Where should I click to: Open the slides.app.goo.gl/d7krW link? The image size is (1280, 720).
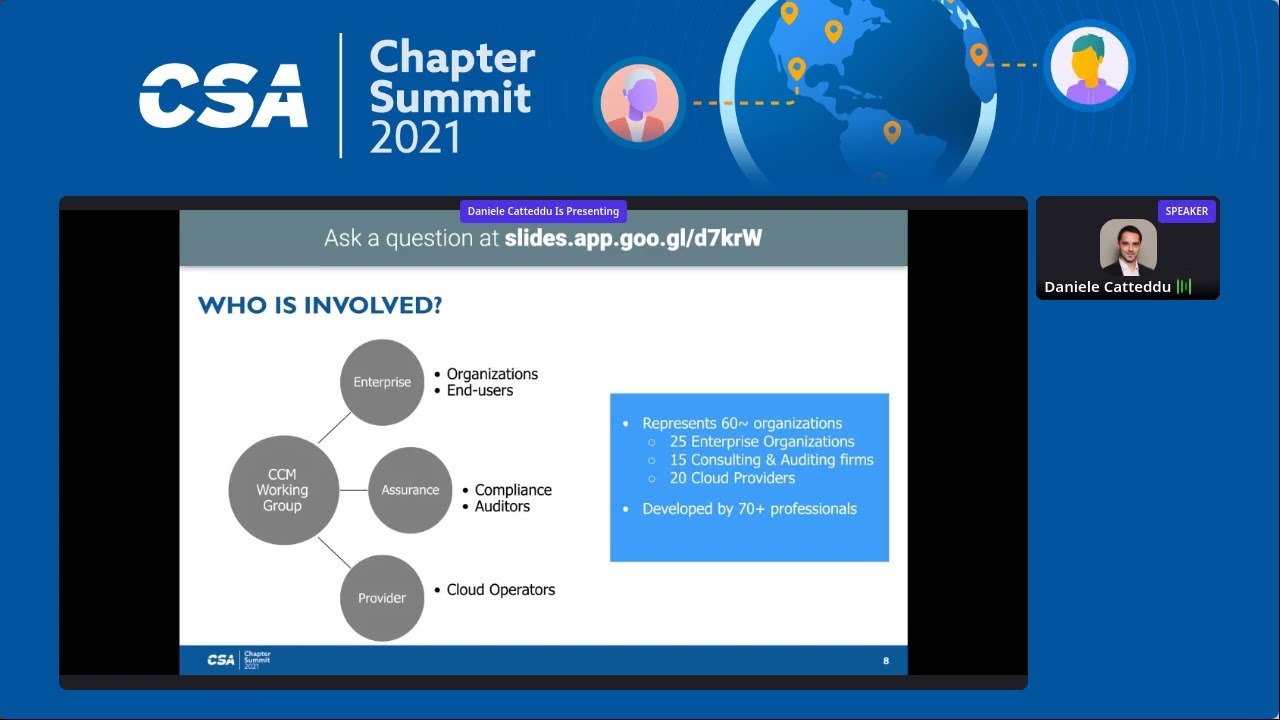633,238
